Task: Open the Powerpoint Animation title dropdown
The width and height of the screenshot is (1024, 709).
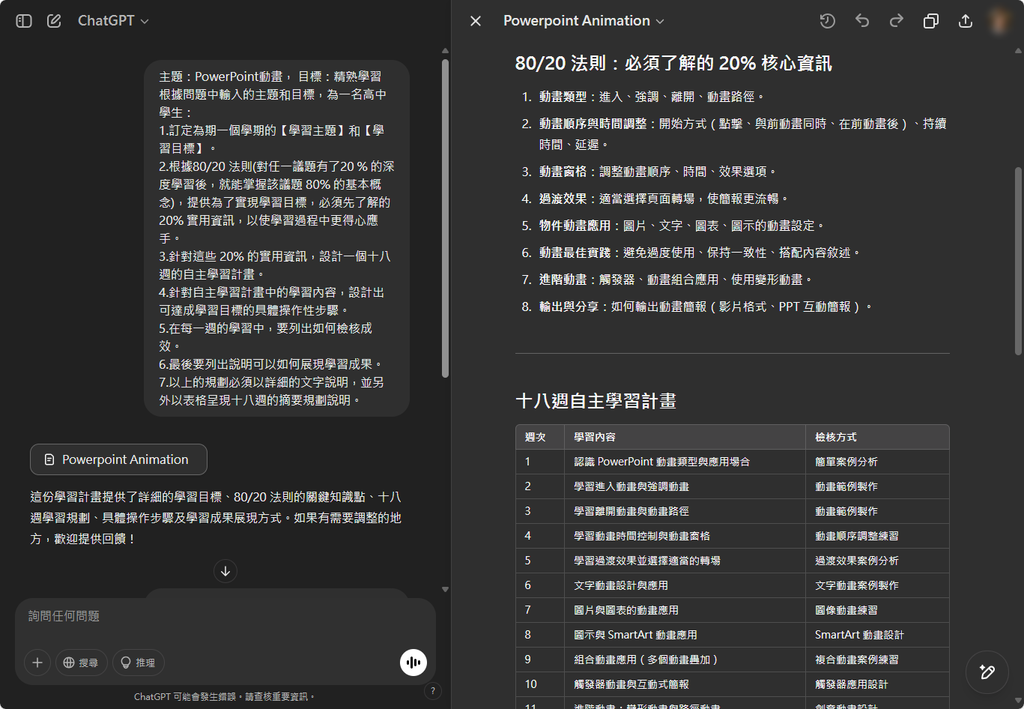Action: click(584, 21)
